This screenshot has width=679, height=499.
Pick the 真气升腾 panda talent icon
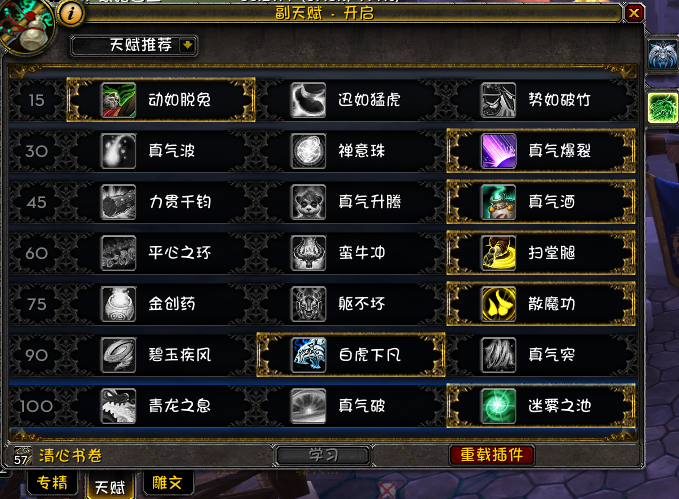pyautogui.click(x=308, y=202)
